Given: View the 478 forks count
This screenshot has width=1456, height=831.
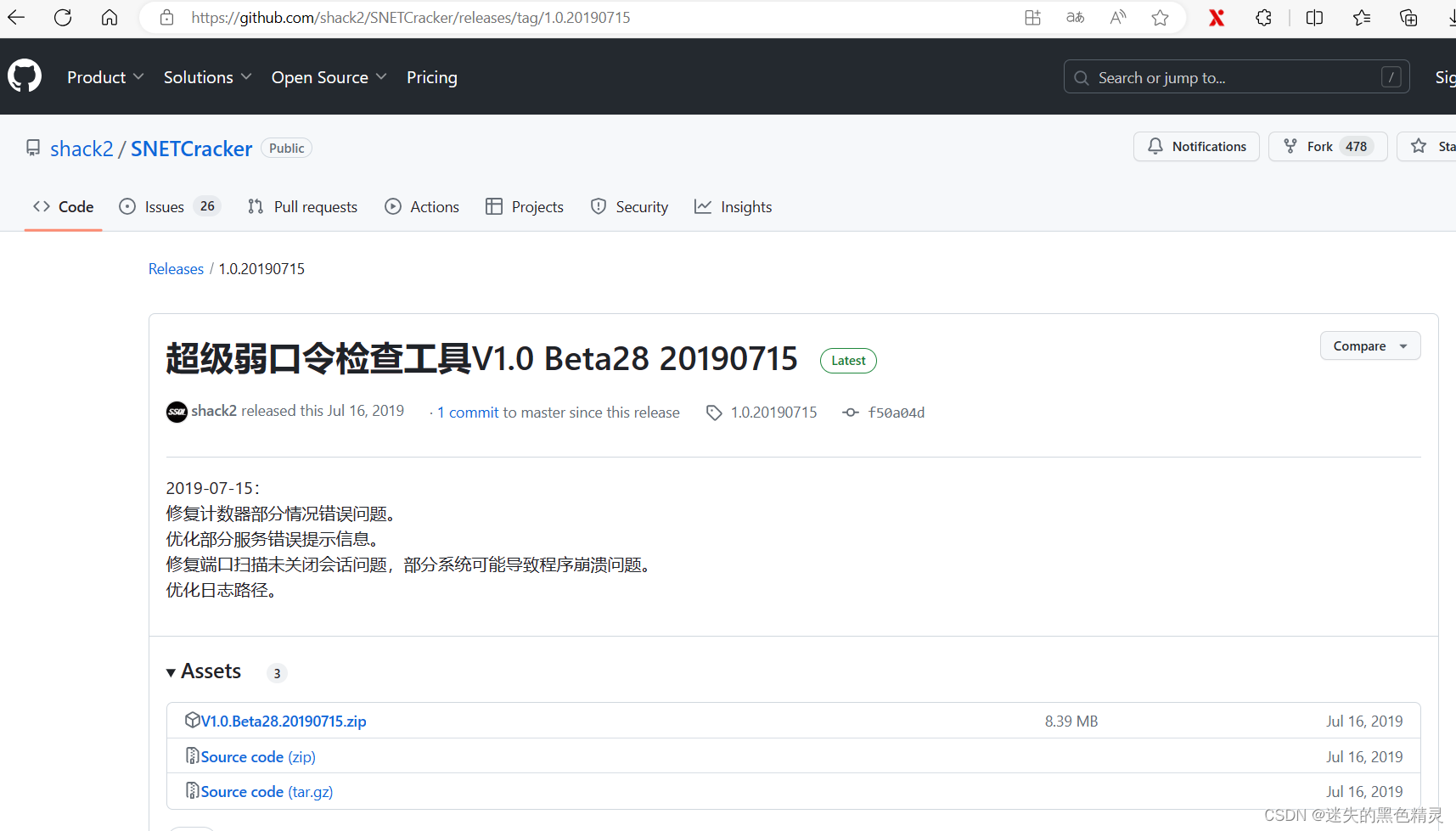Looking at the screenshot, I should point(1356,146).
